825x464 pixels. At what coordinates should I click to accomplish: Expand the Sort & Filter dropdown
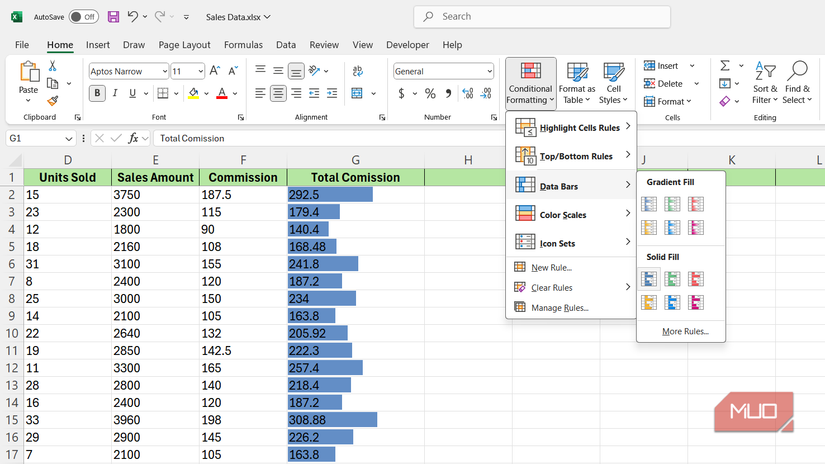tap(765, 83)
